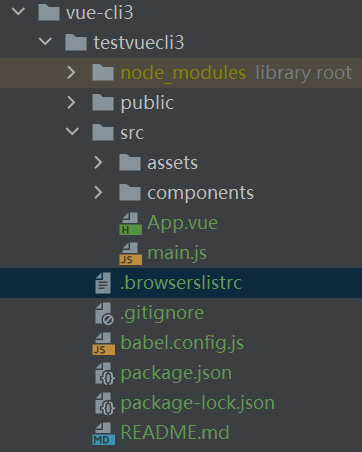Select the assets folder name
Screen dimensions: 362x452
[x=173, y=163]
